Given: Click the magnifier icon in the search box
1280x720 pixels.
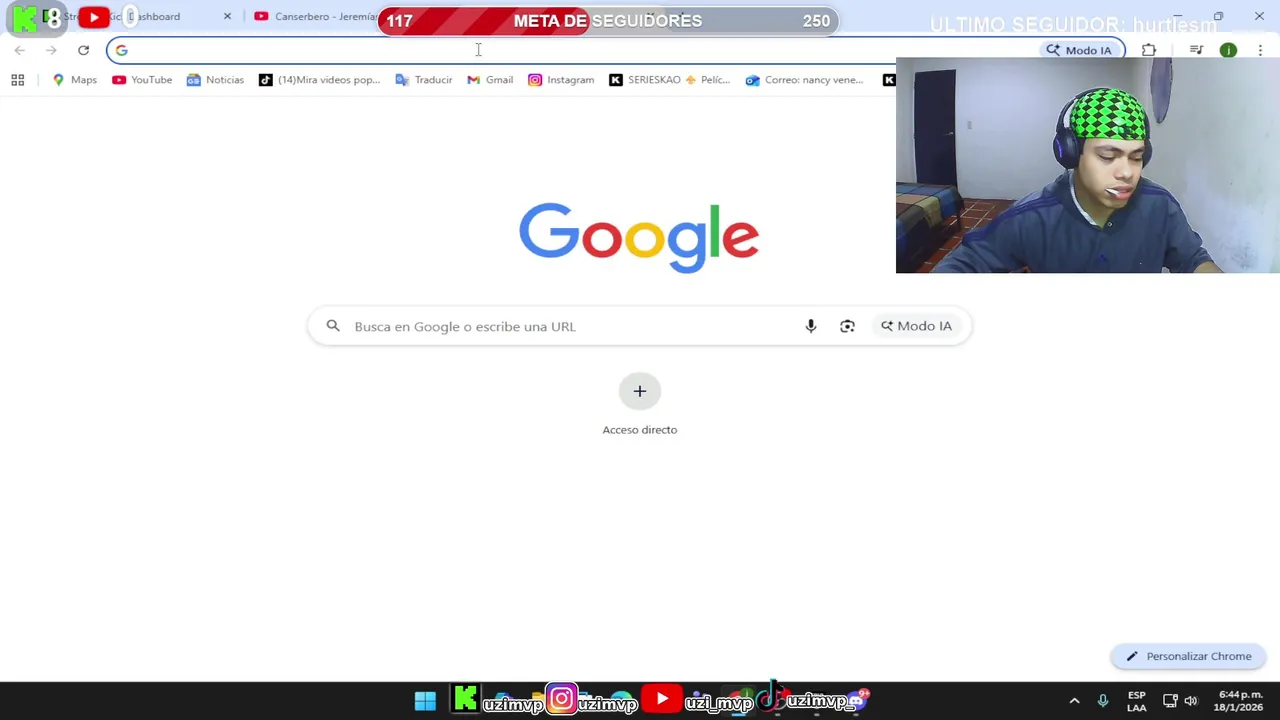Looking at the screenshot, I should click(333, 326).
